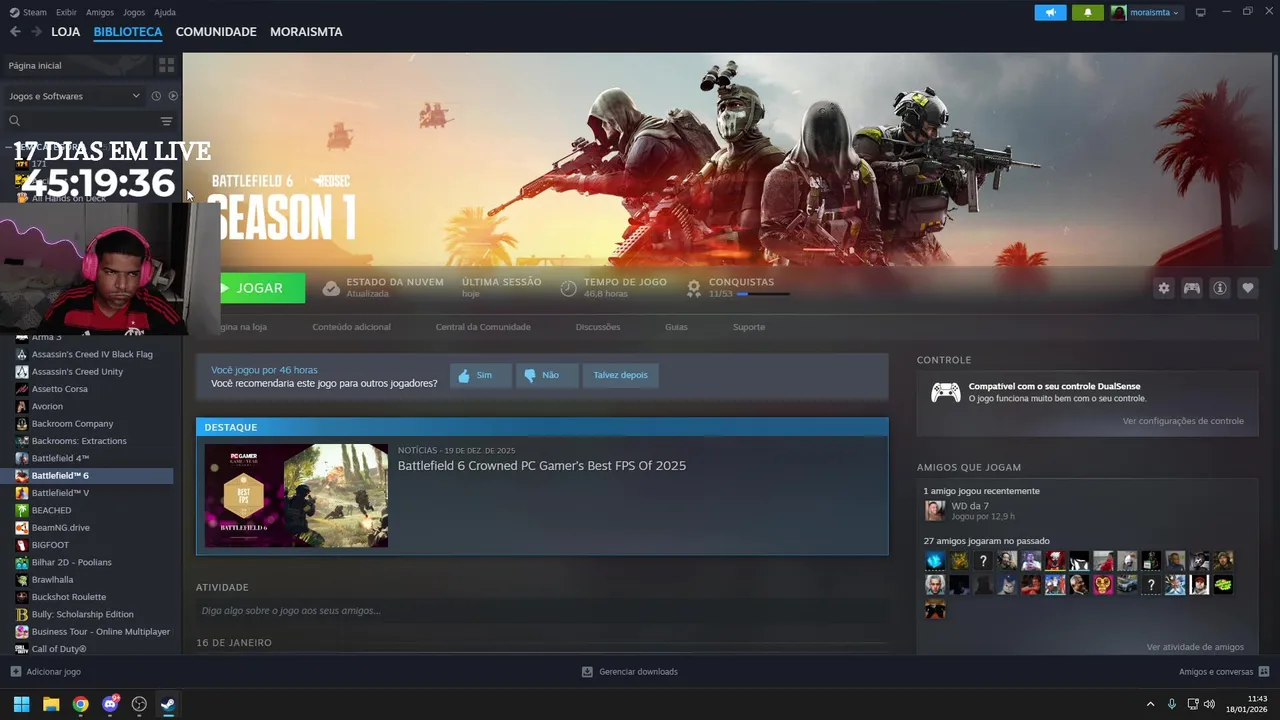Open Amigos e conversas panel

pyautogui.click(x=1224, y=672)
